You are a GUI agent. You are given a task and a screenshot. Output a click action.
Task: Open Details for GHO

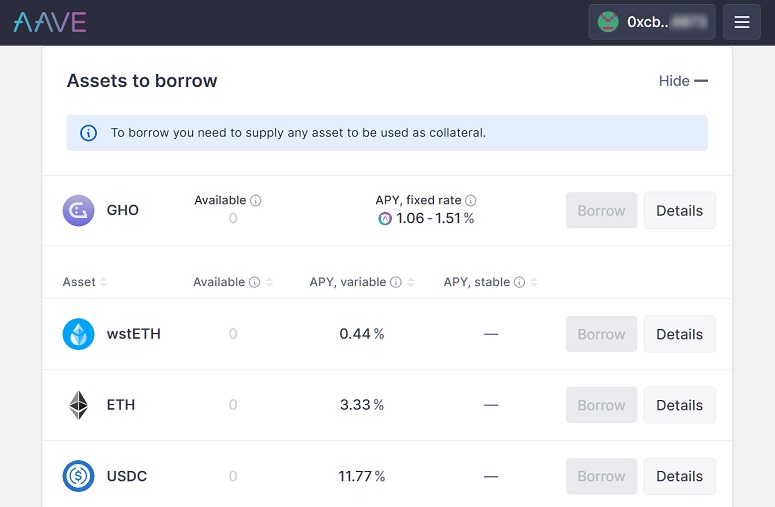680,211
